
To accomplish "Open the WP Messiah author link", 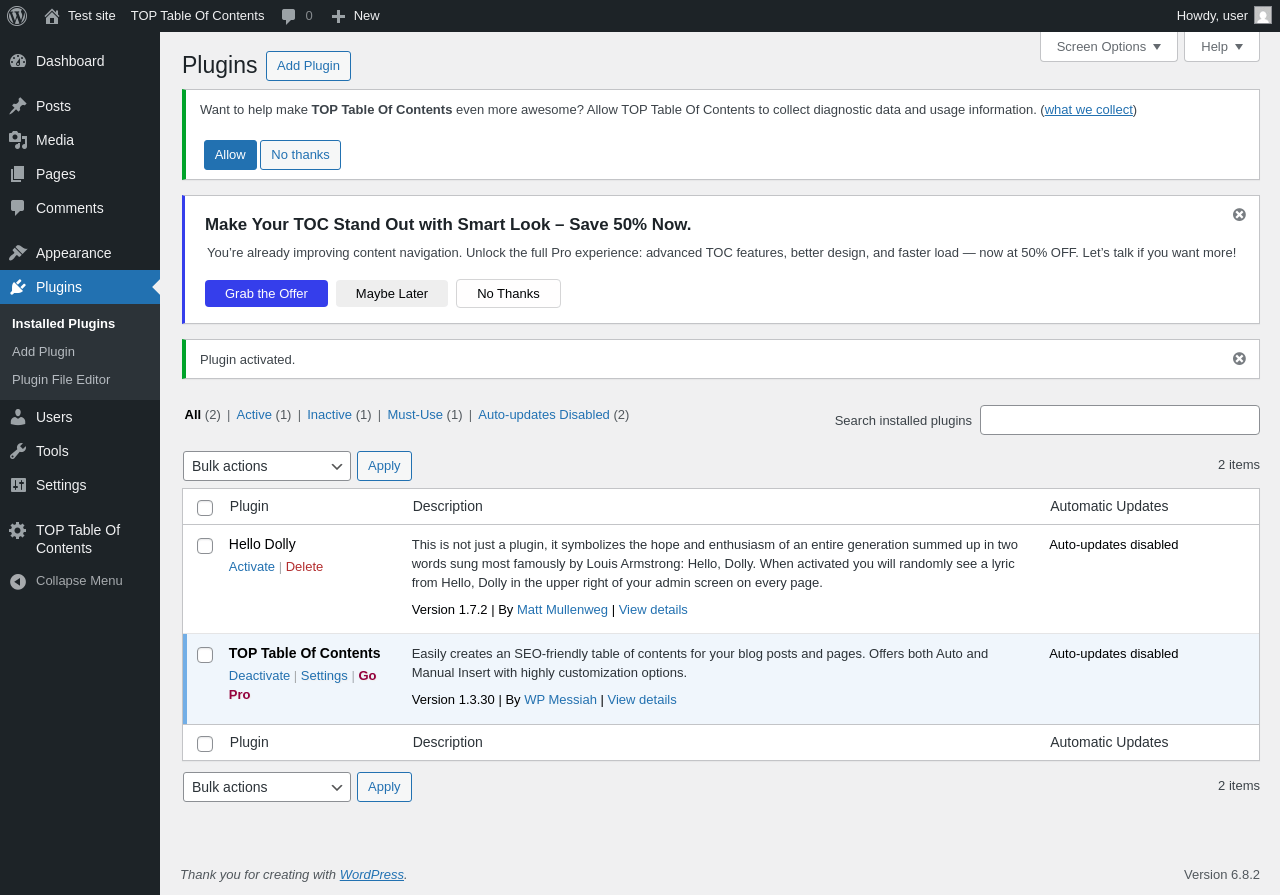I will 560,700.
